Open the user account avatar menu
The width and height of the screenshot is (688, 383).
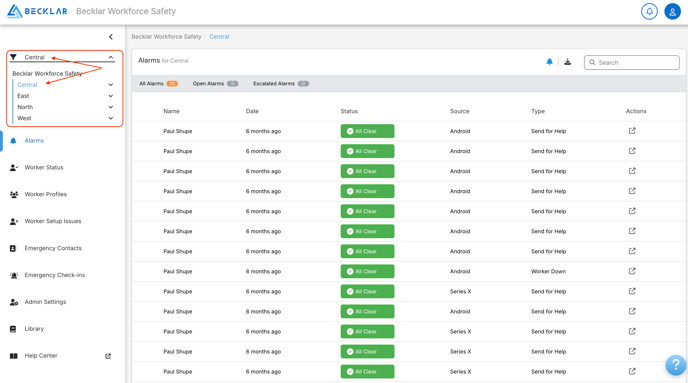pyautogui.click(x=672, y=11)
